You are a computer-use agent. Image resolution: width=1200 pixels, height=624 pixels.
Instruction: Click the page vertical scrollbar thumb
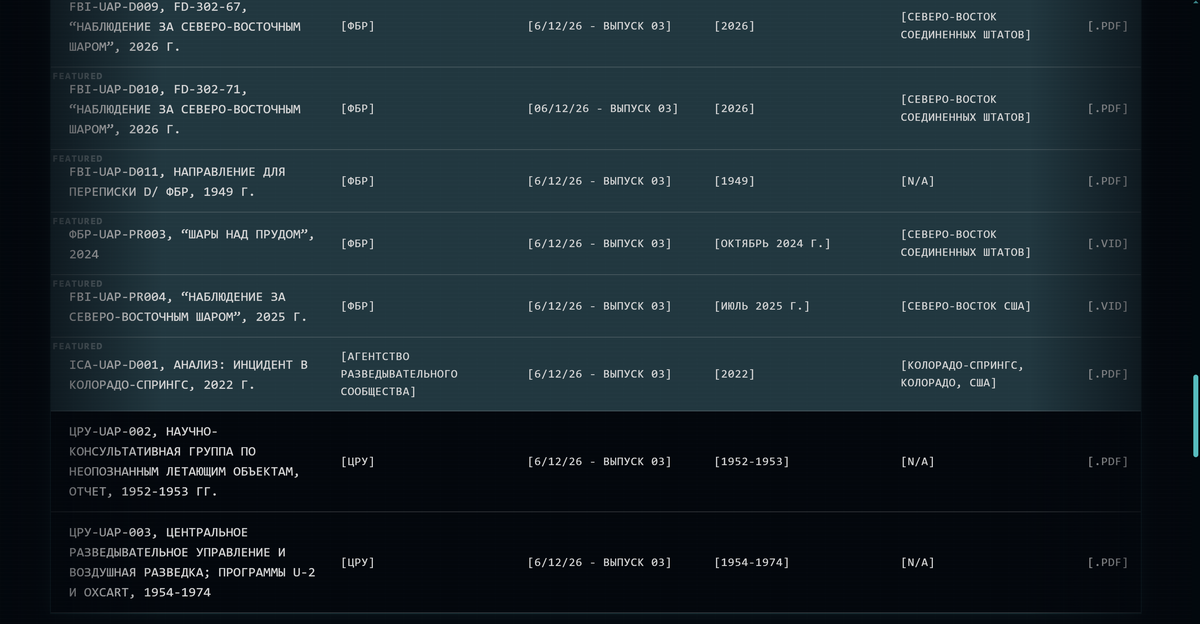[1195, 416]
